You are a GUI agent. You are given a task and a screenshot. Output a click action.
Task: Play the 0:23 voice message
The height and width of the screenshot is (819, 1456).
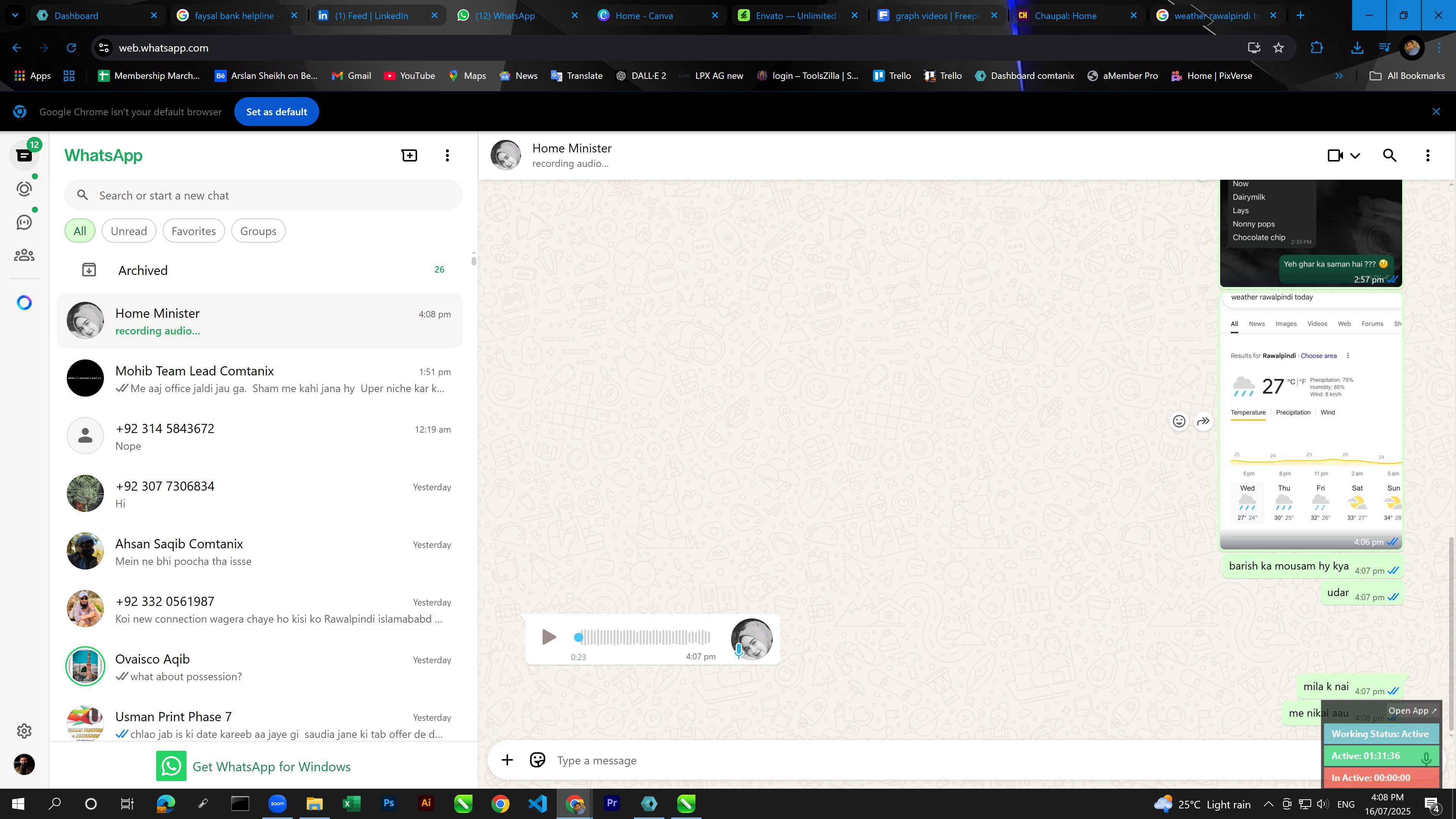click(548, 637)
